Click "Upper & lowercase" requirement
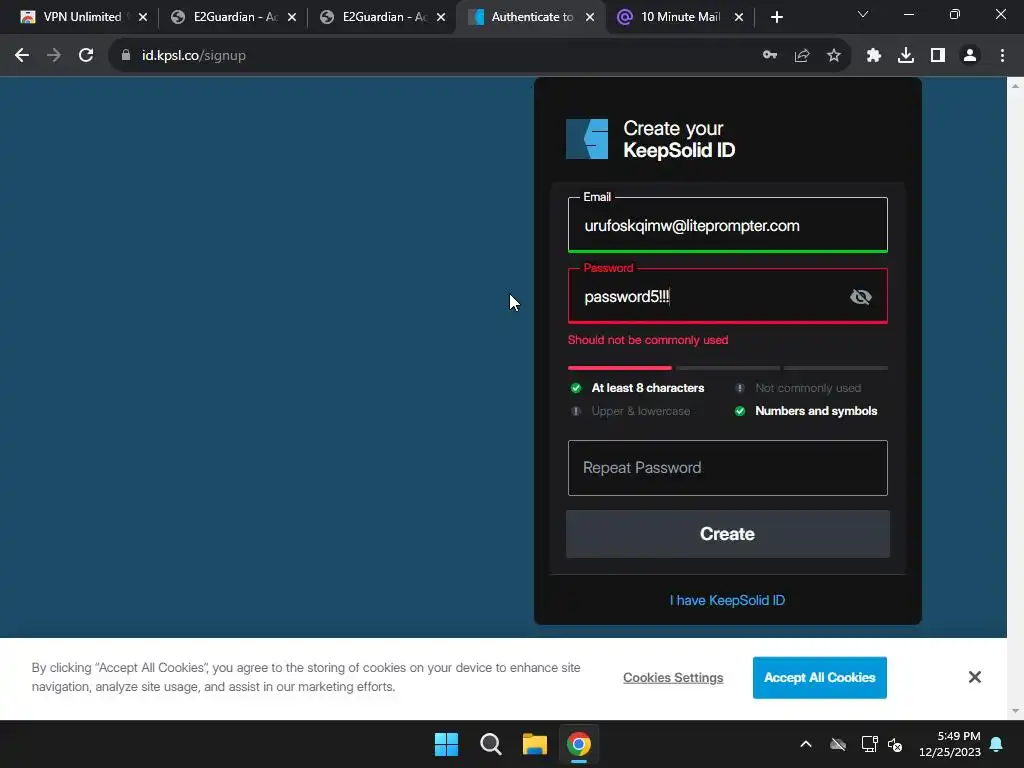 pos(641,411)
